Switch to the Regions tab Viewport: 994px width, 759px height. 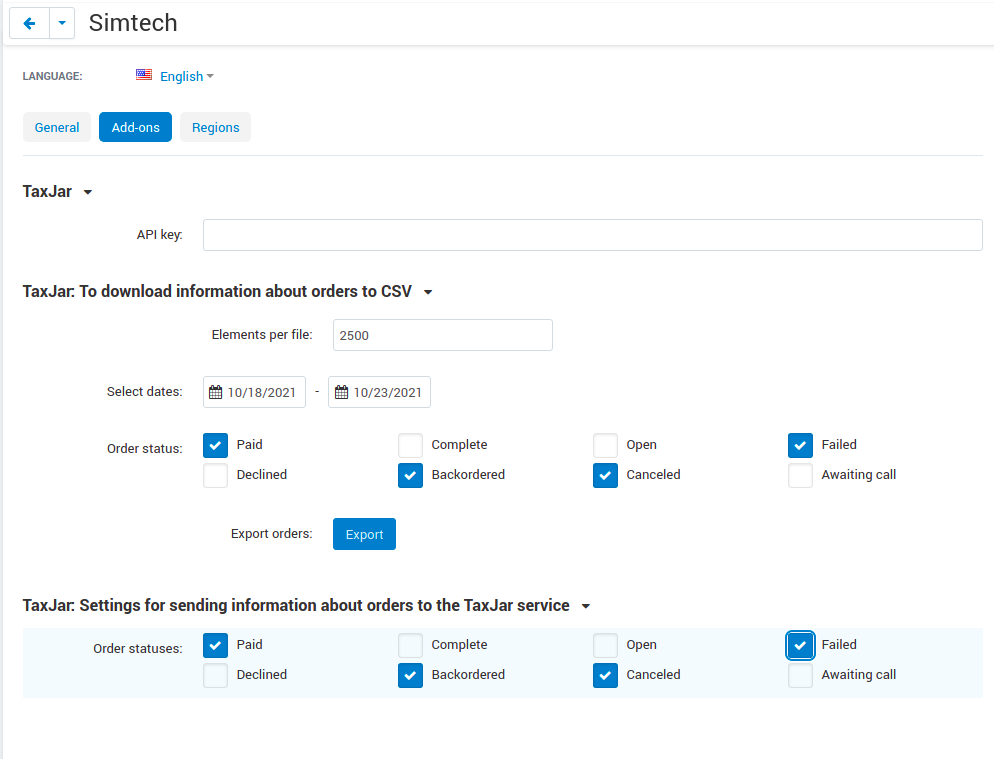(x=216, y=127)
